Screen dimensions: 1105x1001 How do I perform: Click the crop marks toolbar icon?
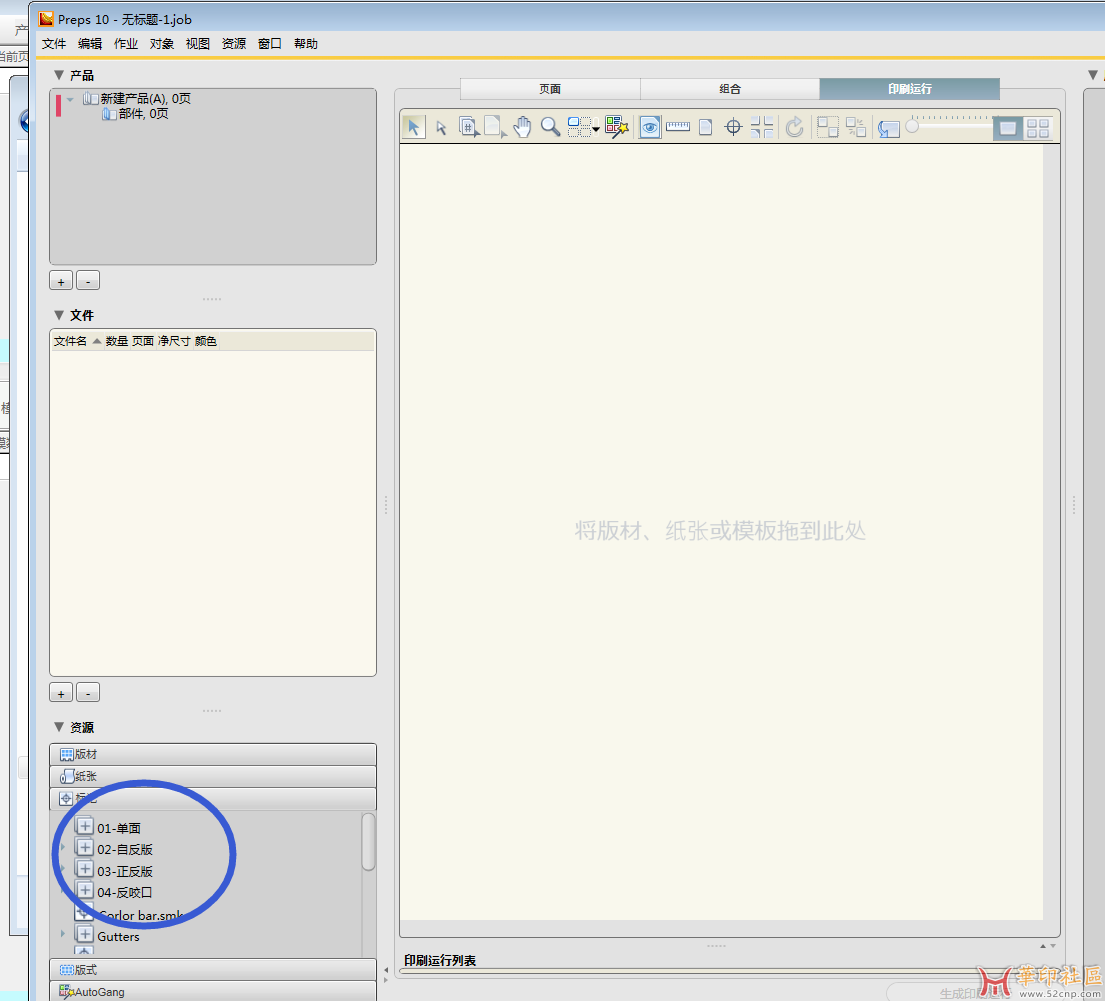[762, 127]
